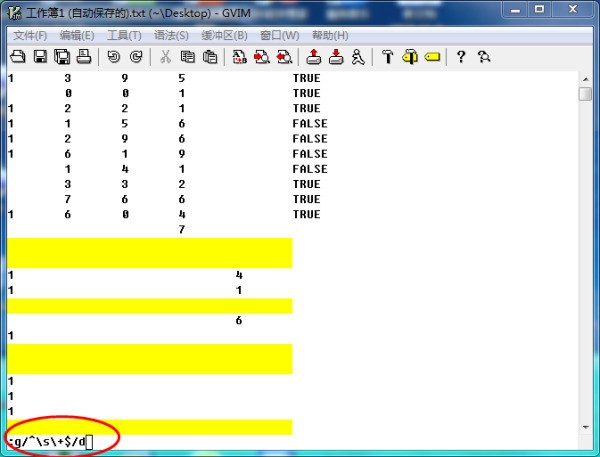Click the Help question mark icon
The image size is (600, 457).
(461, 57)
